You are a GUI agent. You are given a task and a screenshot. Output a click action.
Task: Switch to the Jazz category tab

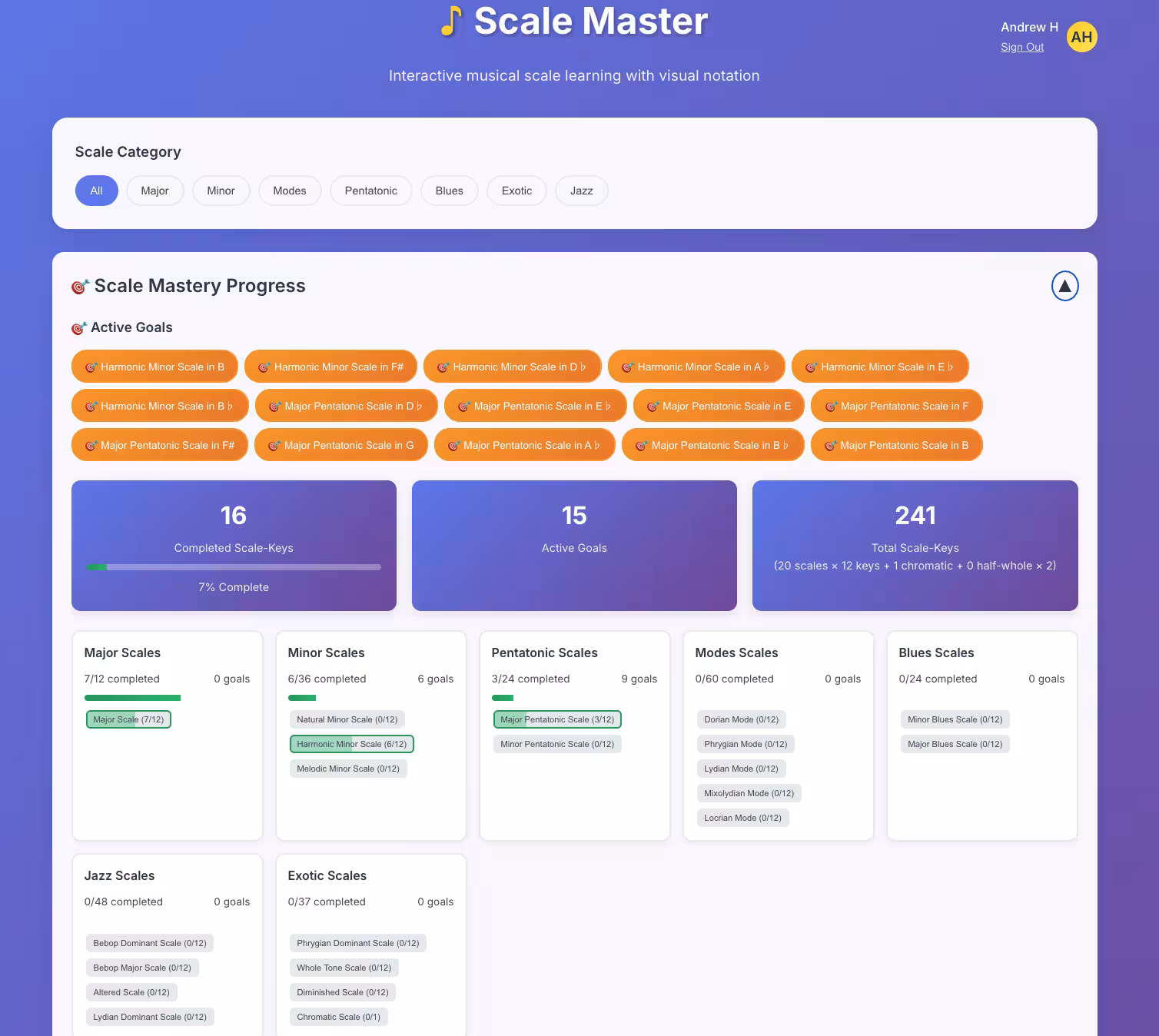(581, 191)
